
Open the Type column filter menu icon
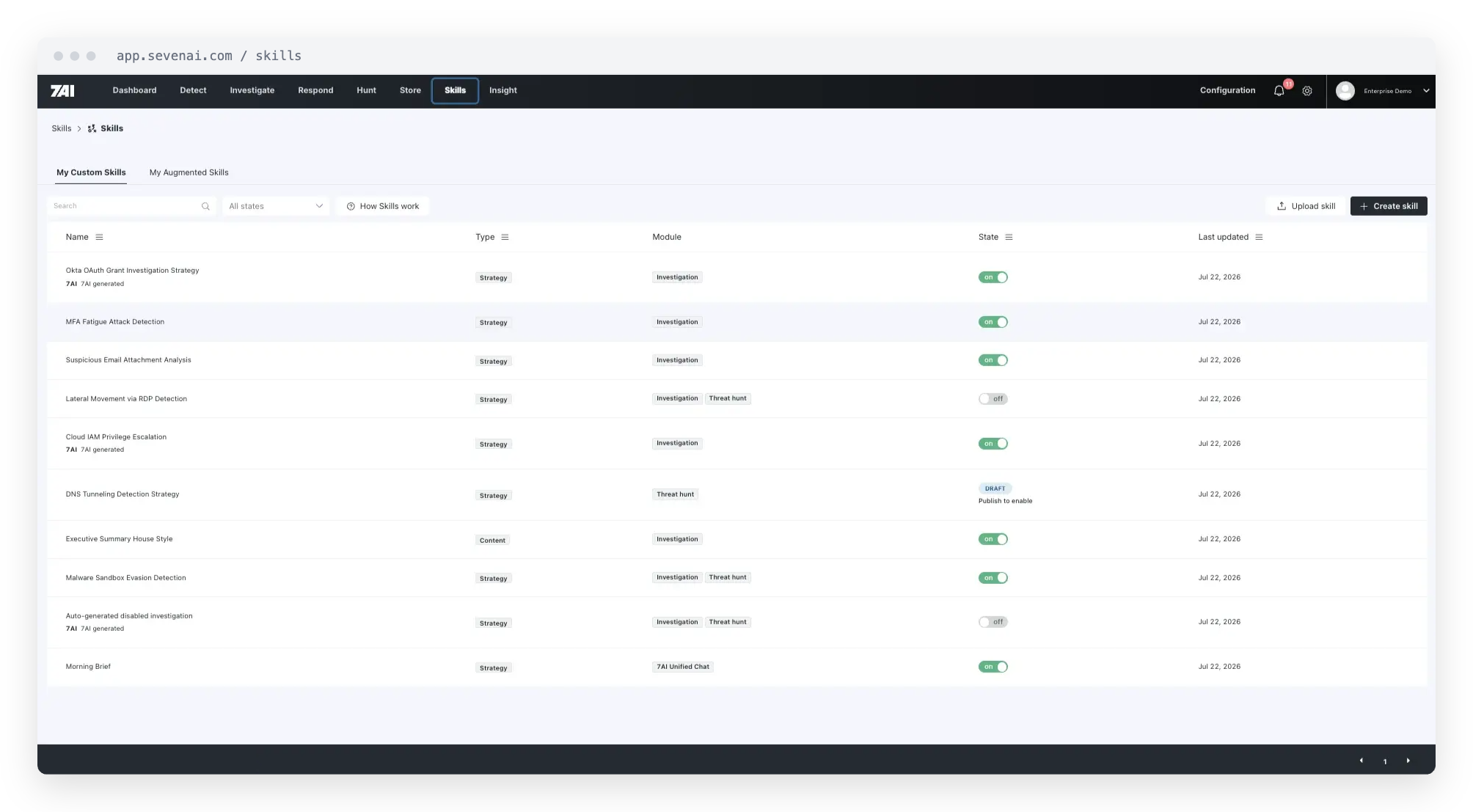coord(505,237)
